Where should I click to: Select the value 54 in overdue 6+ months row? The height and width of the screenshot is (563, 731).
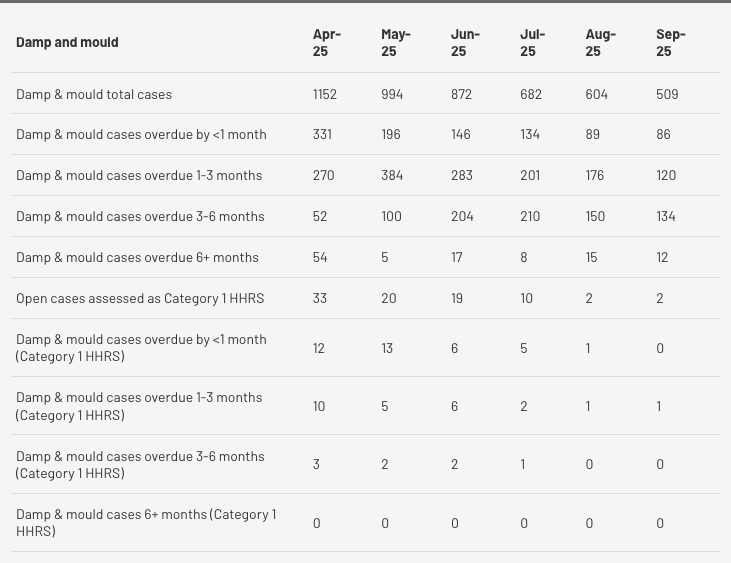320,257
